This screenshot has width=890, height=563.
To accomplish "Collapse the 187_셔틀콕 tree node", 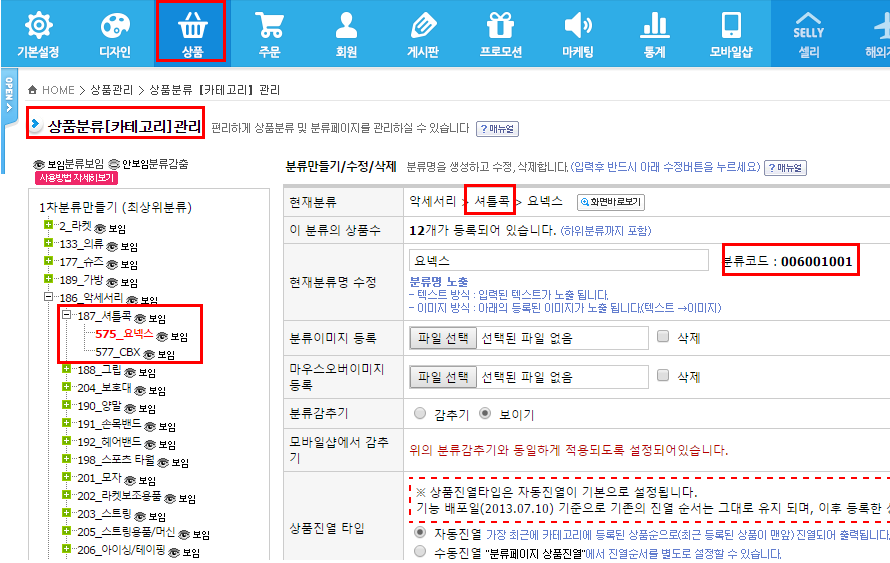I will (x=65, y=316).
